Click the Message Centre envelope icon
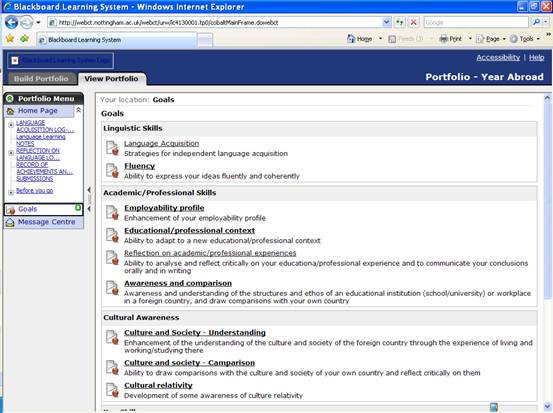Image resolution: width=553 pixels, height=413 pixels. click(x=10, y=223)
